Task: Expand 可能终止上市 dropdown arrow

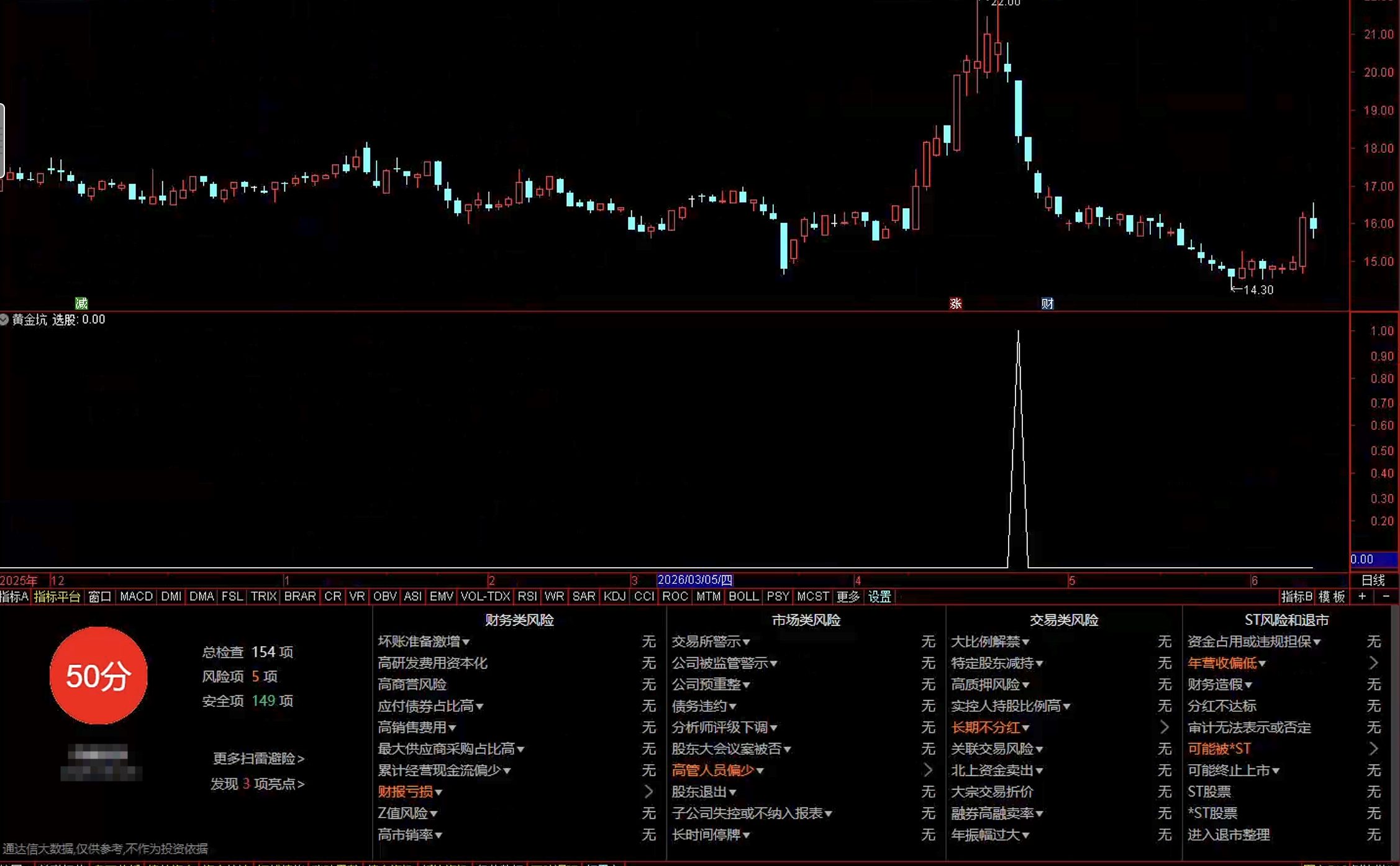Action: [1276, 770]
